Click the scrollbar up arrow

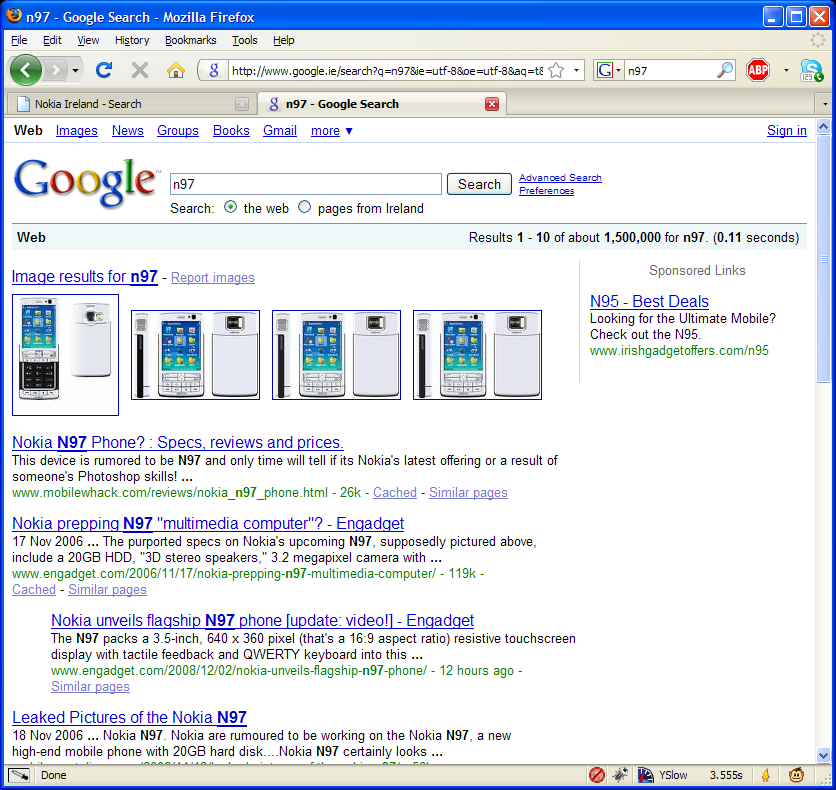coord(823,127)
